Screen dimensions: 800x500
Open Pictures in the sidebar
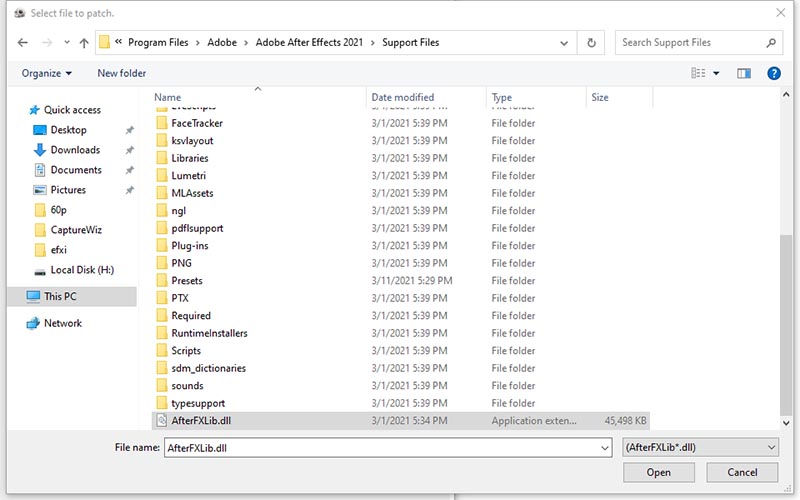click(x=68, y=190)
